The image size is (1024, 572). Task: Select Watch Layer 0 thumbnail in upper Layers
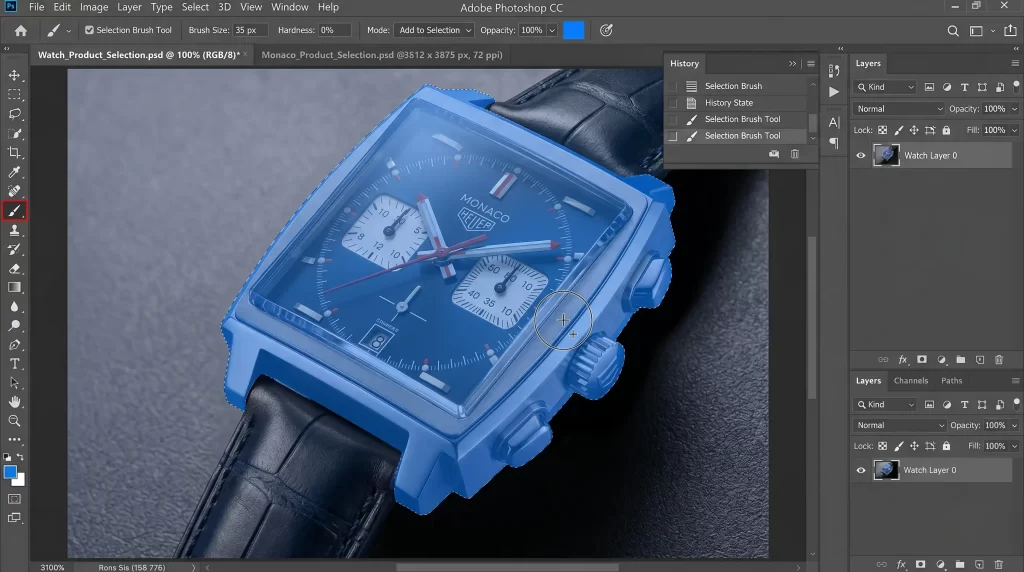click(886, 155)
